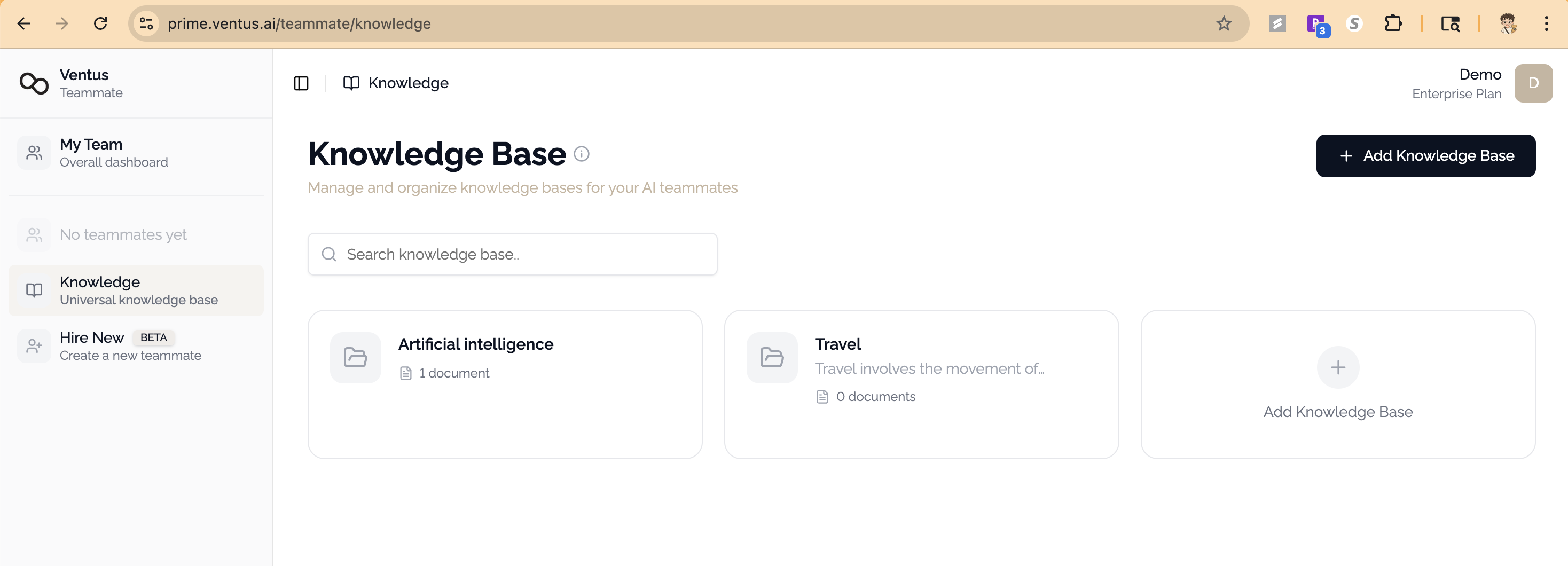
Task: Open the Chrome three-dot menu
Action: [x=1546, y=23]
